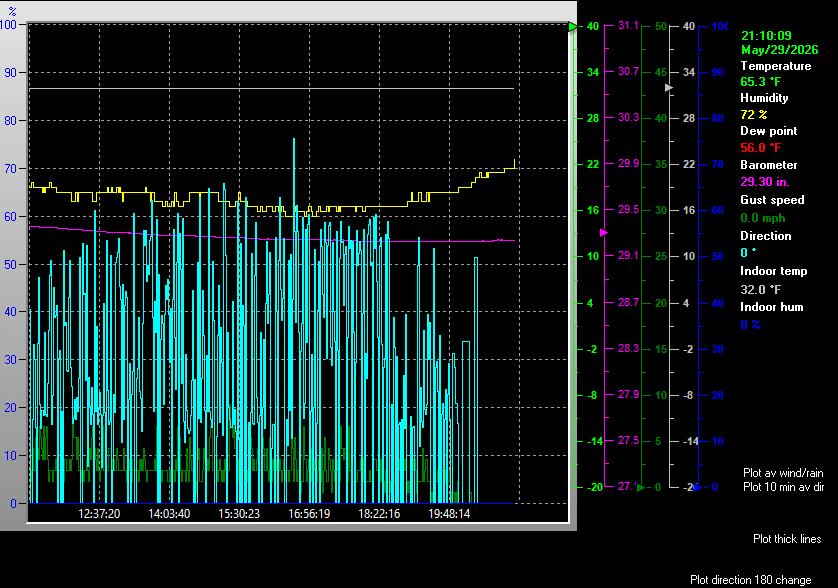Click the 21:10:09 clock readout
This screenshot has height=588, width=838.
click(x=766, y=36)
